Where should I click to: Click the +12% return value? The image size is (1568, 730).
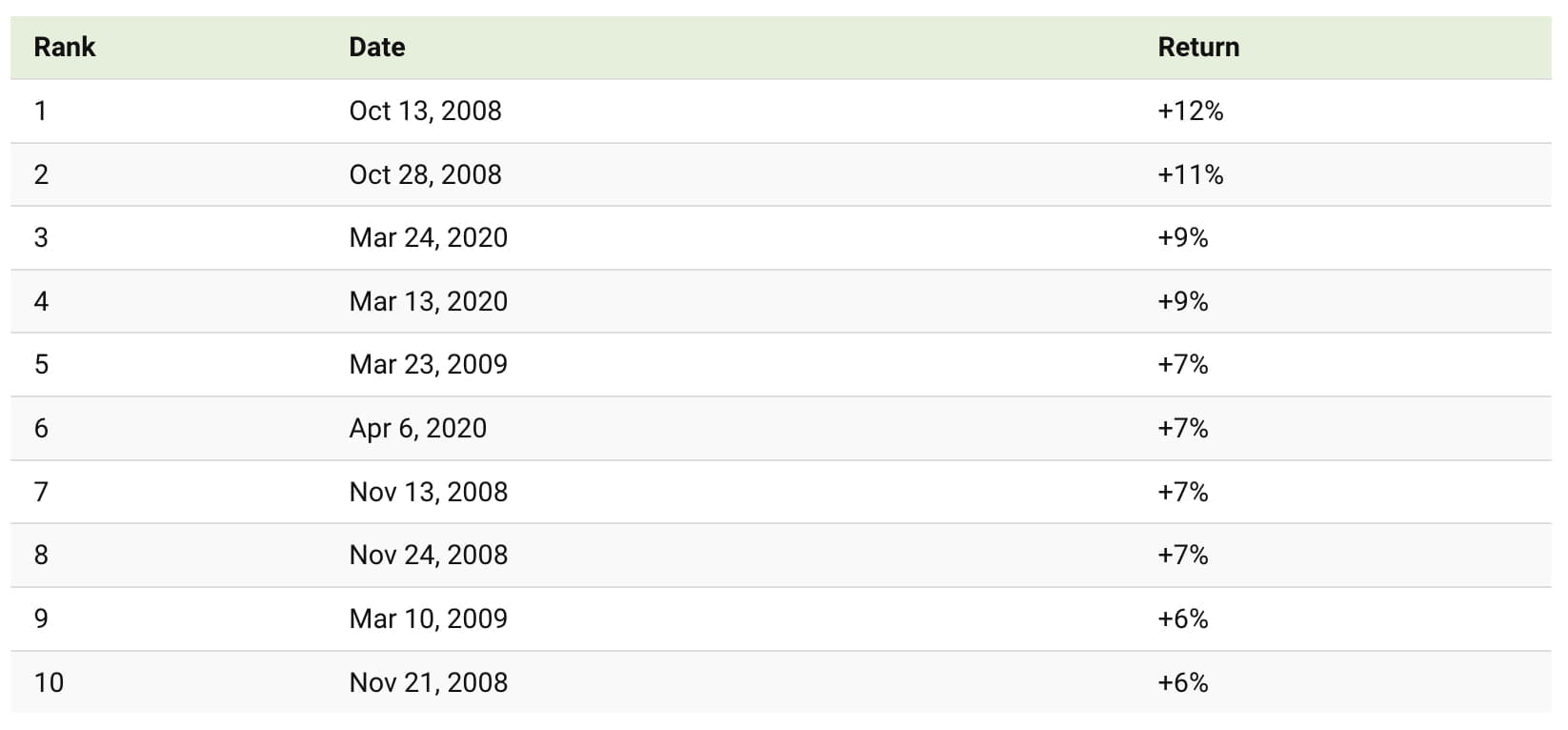(x=1190, y=111)
